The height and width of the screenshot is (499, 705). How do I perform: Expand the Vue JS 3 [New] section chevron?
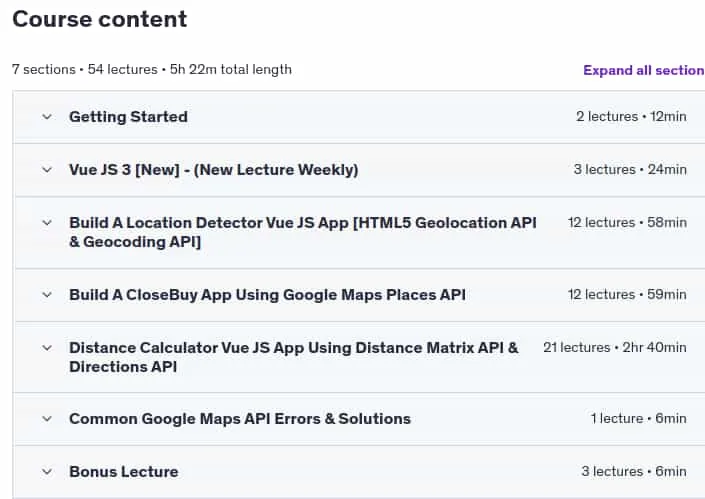(47, 170)
